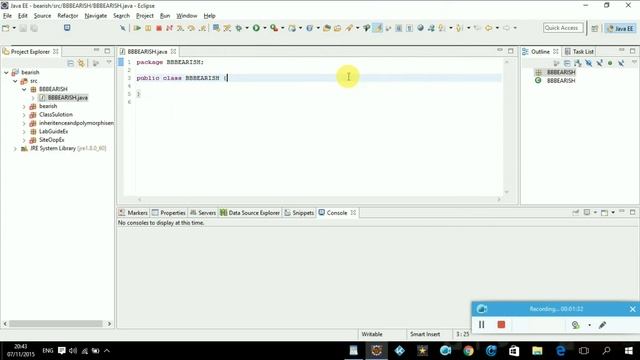Image resolution: width=640 pixels, height=360 pixels.
Task: Toggle Hide Non-Public Members green dot icon
Action: (x=610, y=63)
